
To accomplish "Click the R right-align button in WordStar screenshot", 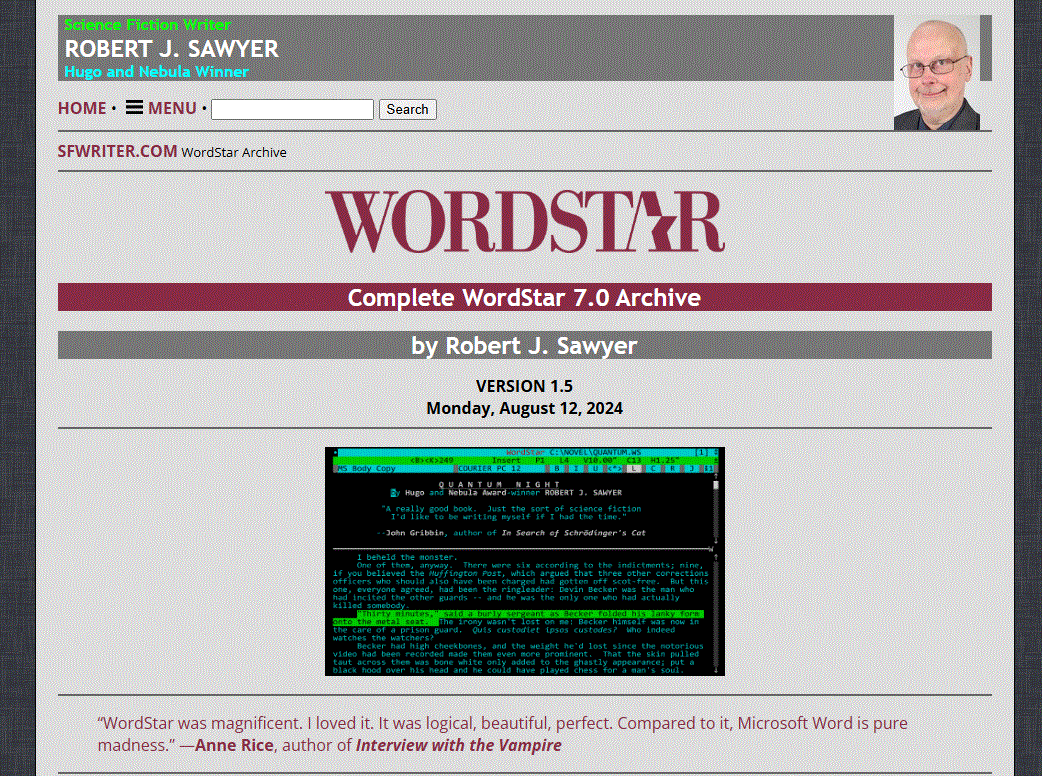I will (671, 468).
